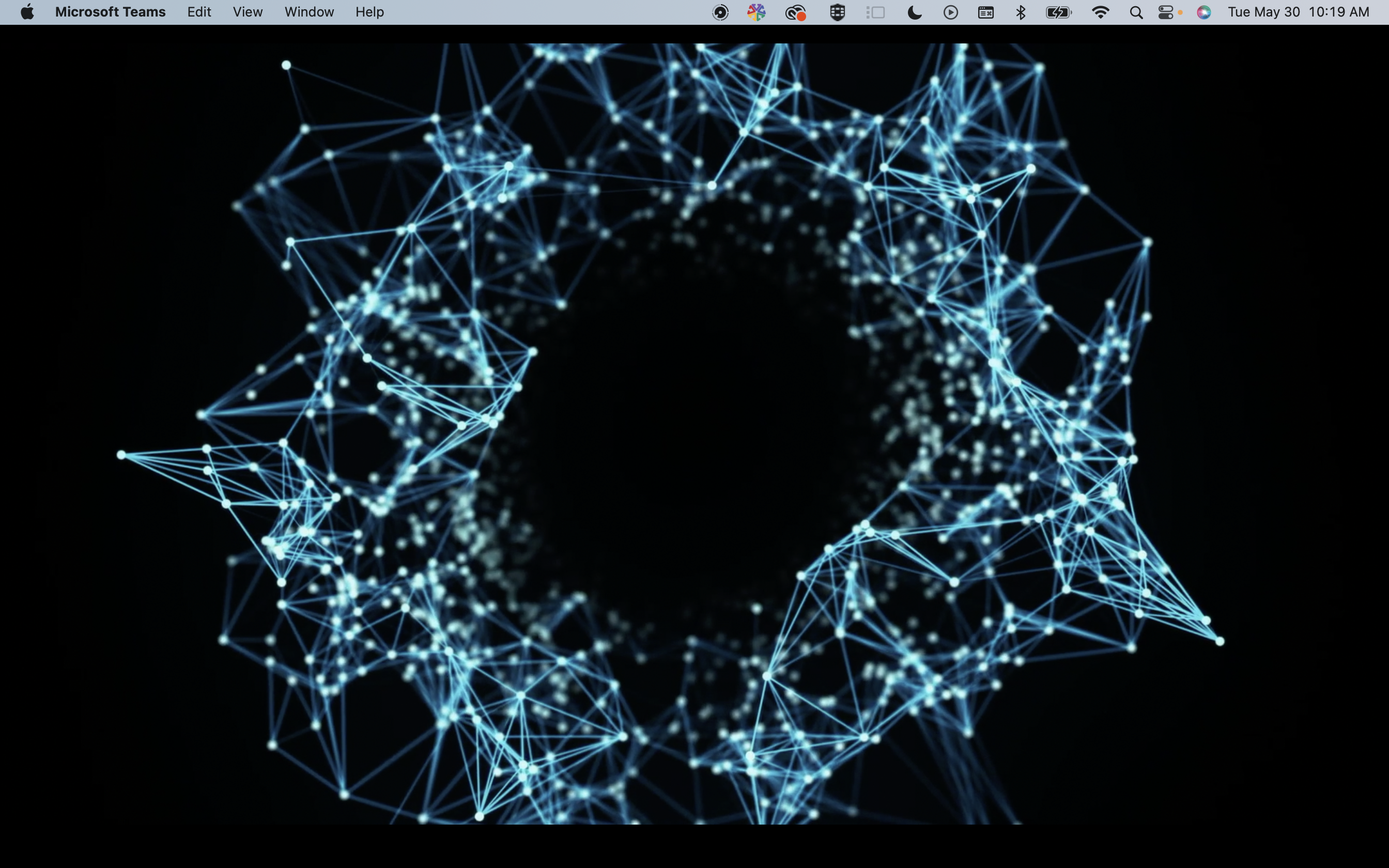This screenshot has width=1389, height=868.
Task: Open the Microsoft Teams app menu
Action: [110, 12]
